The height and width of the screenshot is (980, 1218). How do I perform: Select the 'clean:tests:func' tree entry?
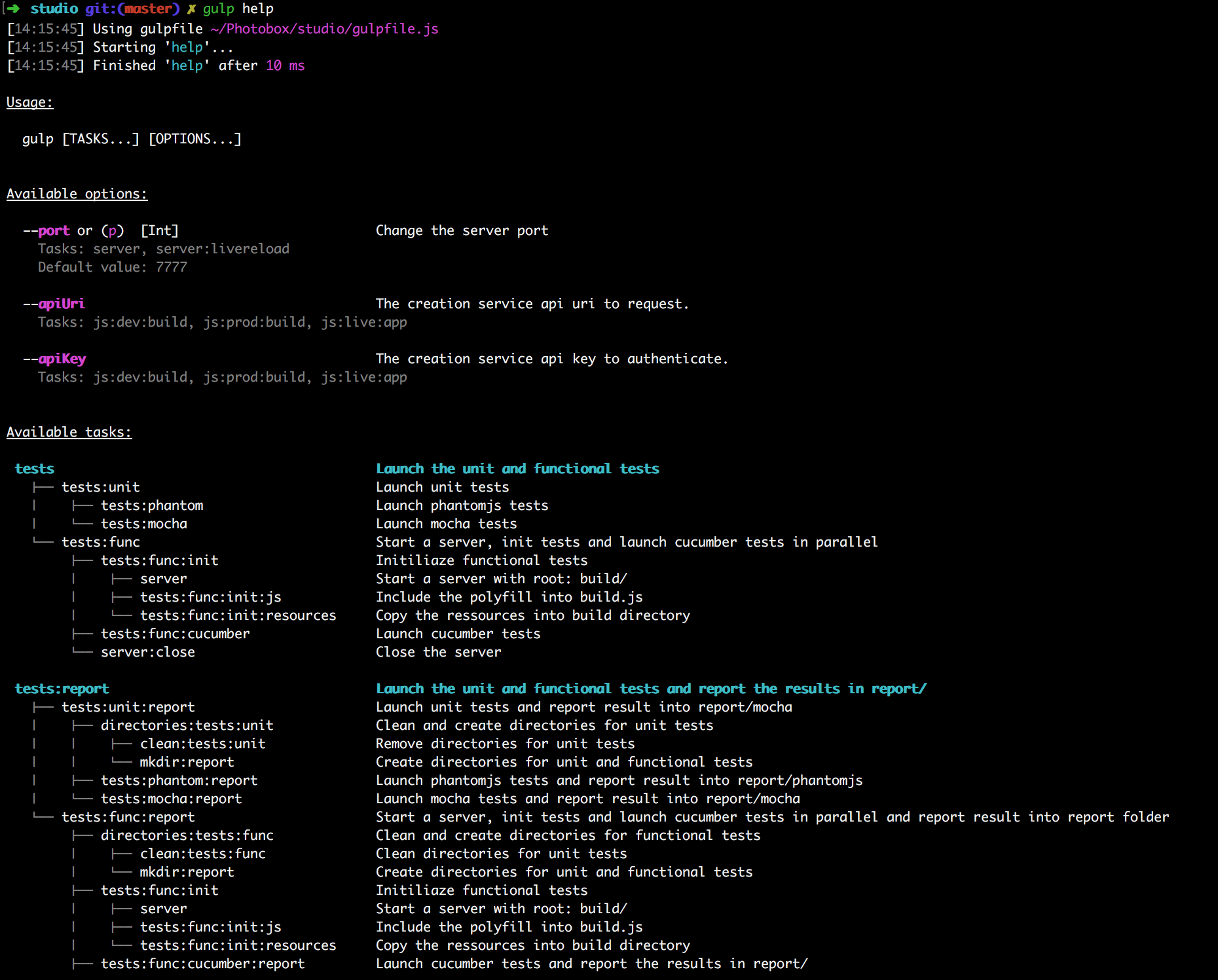tap(202, 854)
